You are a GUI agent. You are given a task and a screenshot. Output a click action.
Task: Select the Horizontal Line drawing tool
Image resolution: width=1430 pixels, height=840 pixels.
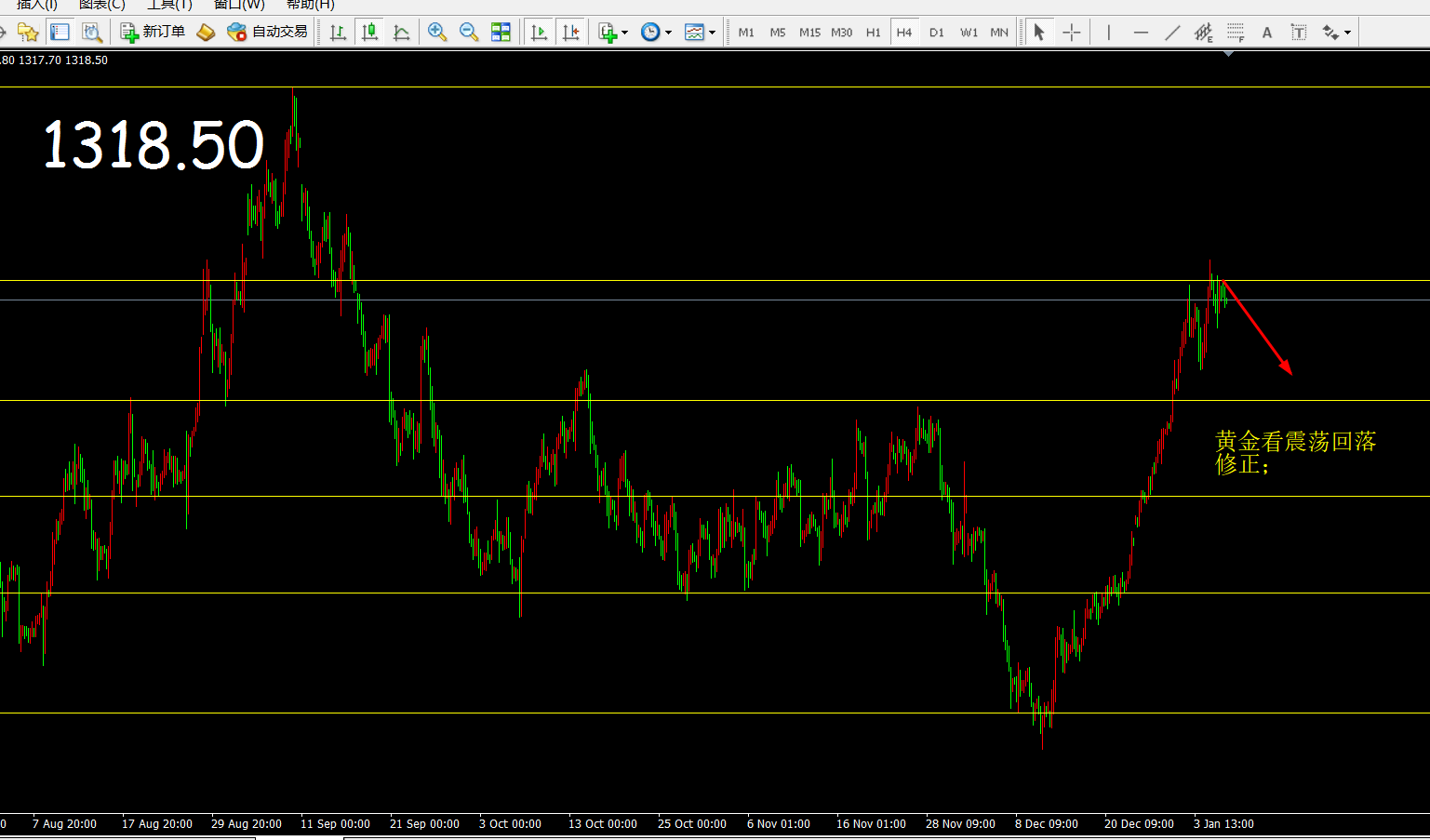pyautogui.click(x=1141, y=33)
